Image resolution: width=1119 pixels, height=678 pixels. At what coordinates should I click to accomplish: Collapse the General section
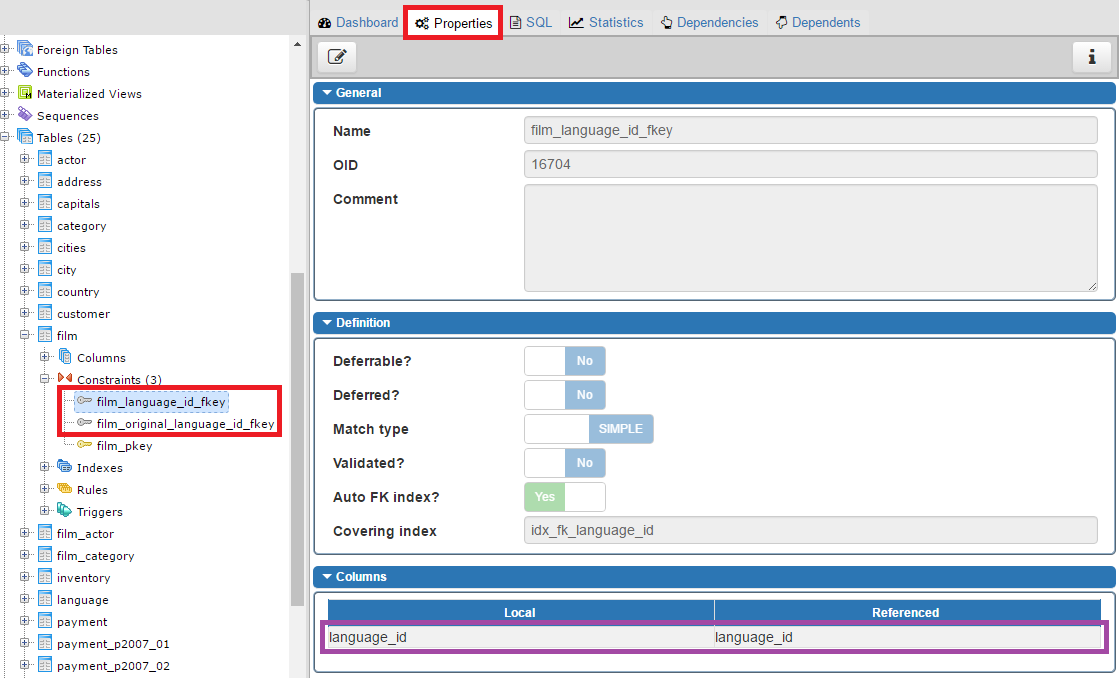click(x=326, y=93)
